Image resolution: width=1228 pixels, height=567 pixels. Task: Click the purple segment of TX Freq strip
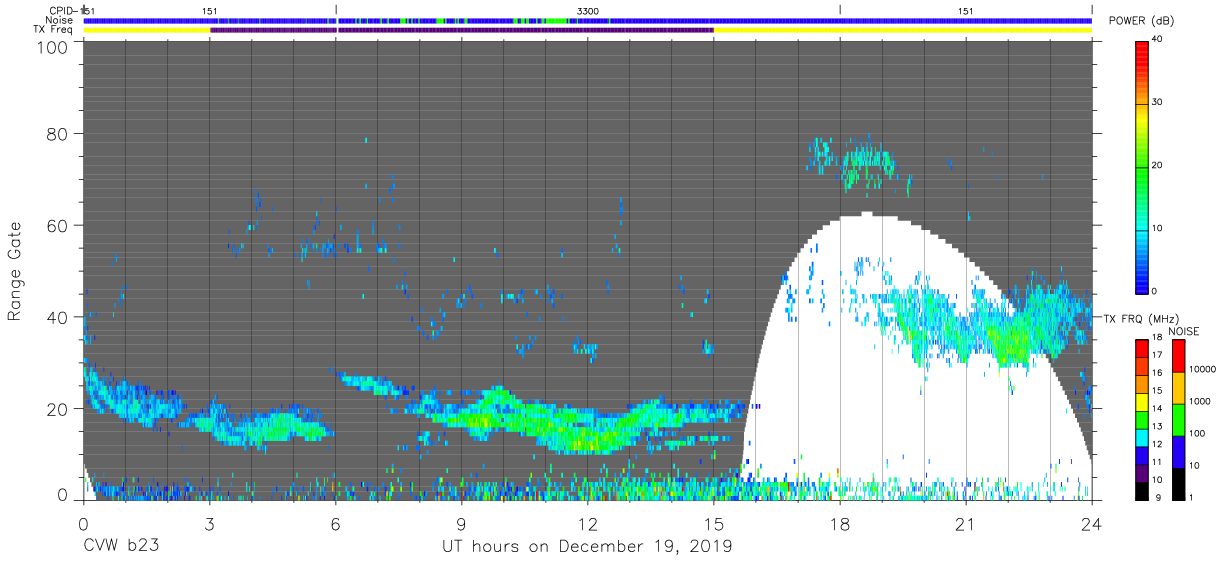462,30
